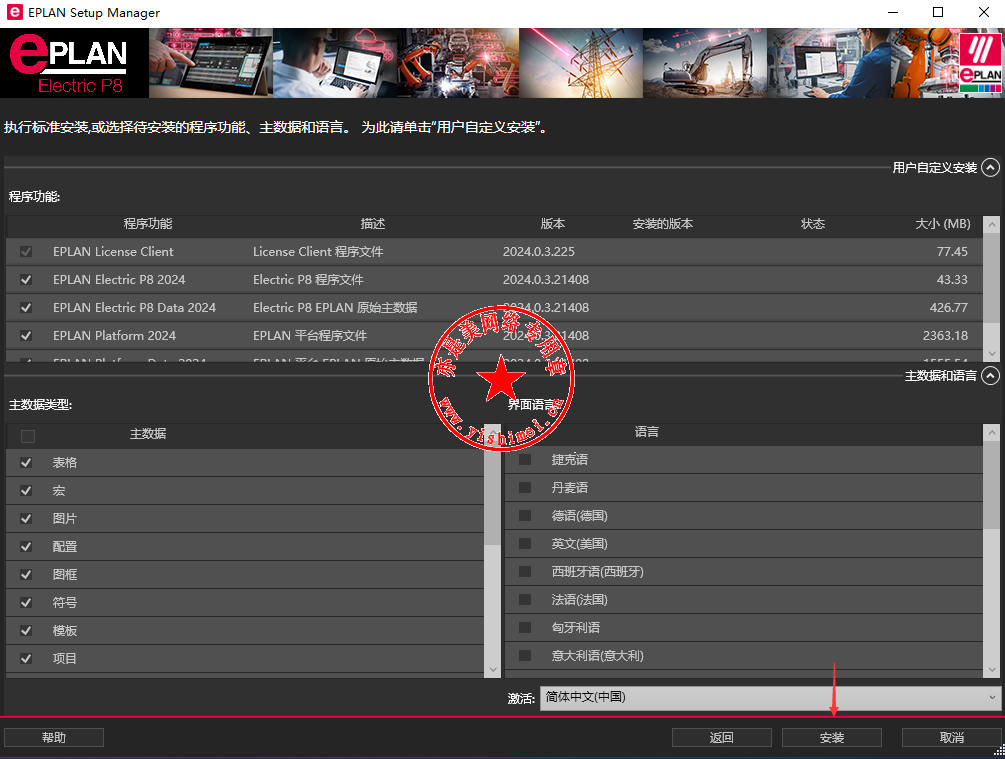Select the License Client 程序文件 description cell

click(318, 252)
